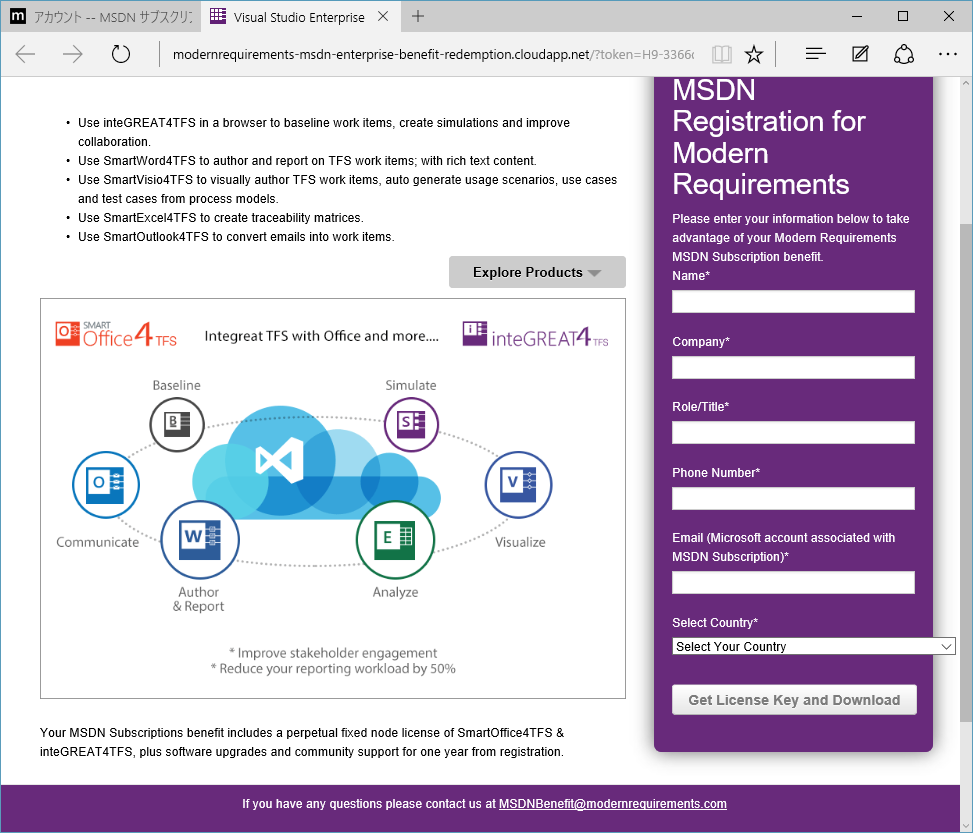Click "Integreat TFS with Office and more" text
973x833 pixels.
click(321, 336)
